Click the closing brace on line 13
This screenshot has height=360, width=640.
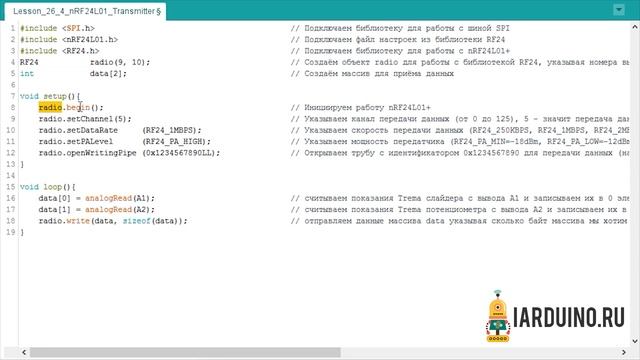(x=22, y=164)
